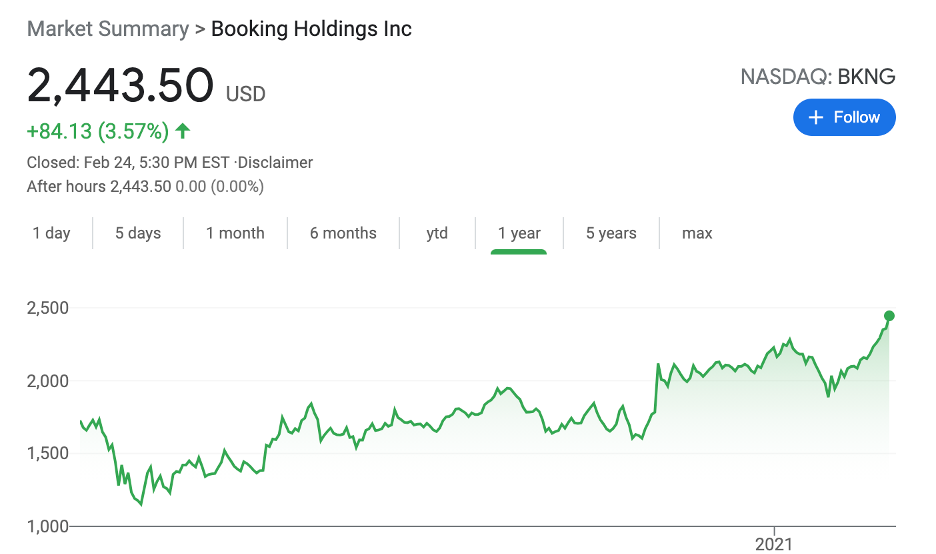Image resolution: width=936 pixels, height=554 pixels.
Task: Show the max range tab
Action: 697,233
